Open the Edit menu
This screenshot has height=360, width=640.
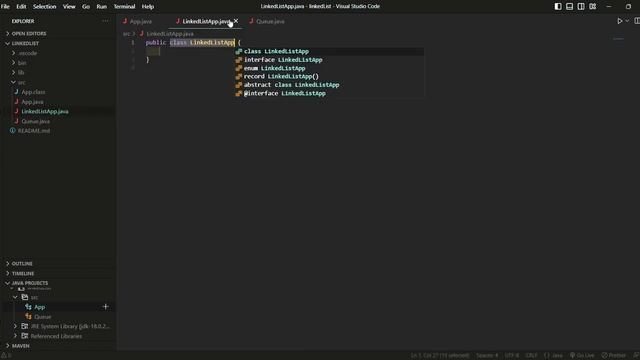21,7
